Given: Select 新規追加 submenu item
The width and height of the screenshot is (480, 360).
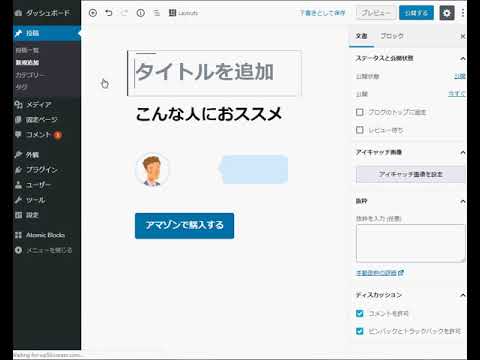Looking at the screenshot, I should [x=27, y=63].
